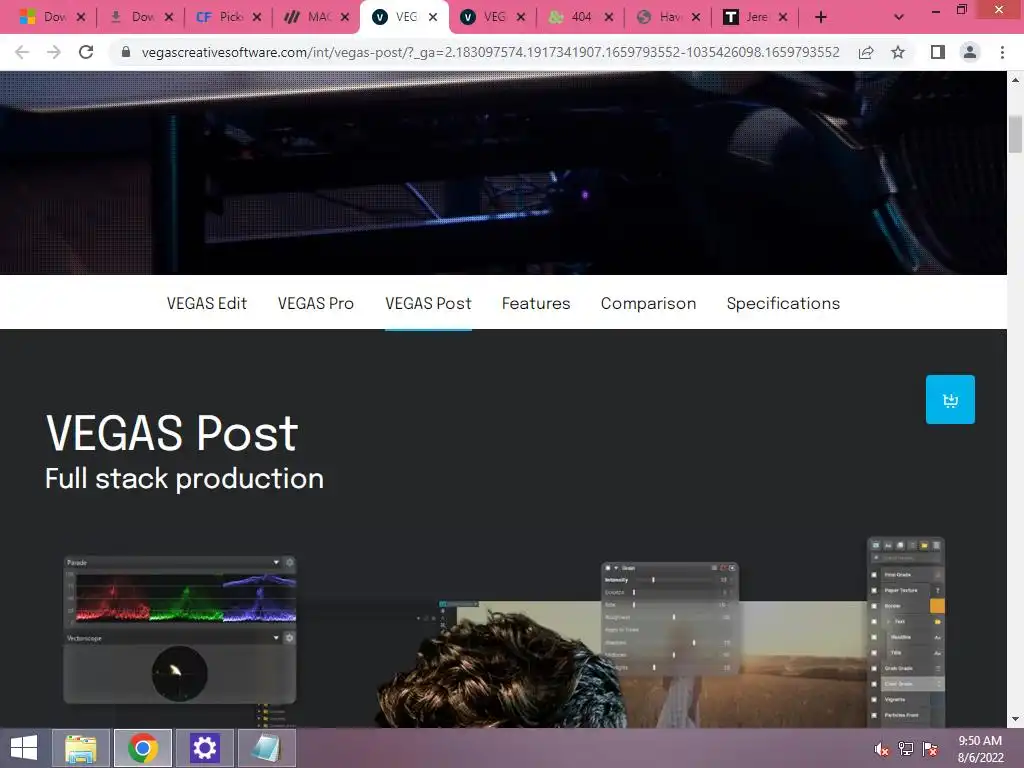Close the active VEG tab
This screenshot has height=768, width=1024.
point(433,17)
